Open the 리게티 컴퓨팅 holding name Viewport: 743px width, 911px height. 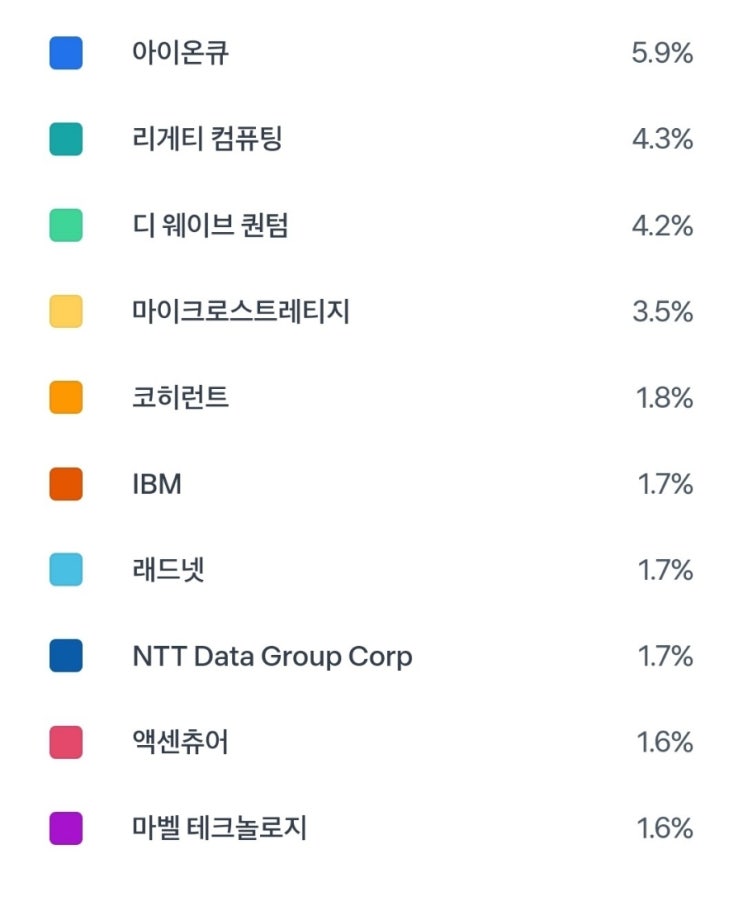tap(207, 139)
